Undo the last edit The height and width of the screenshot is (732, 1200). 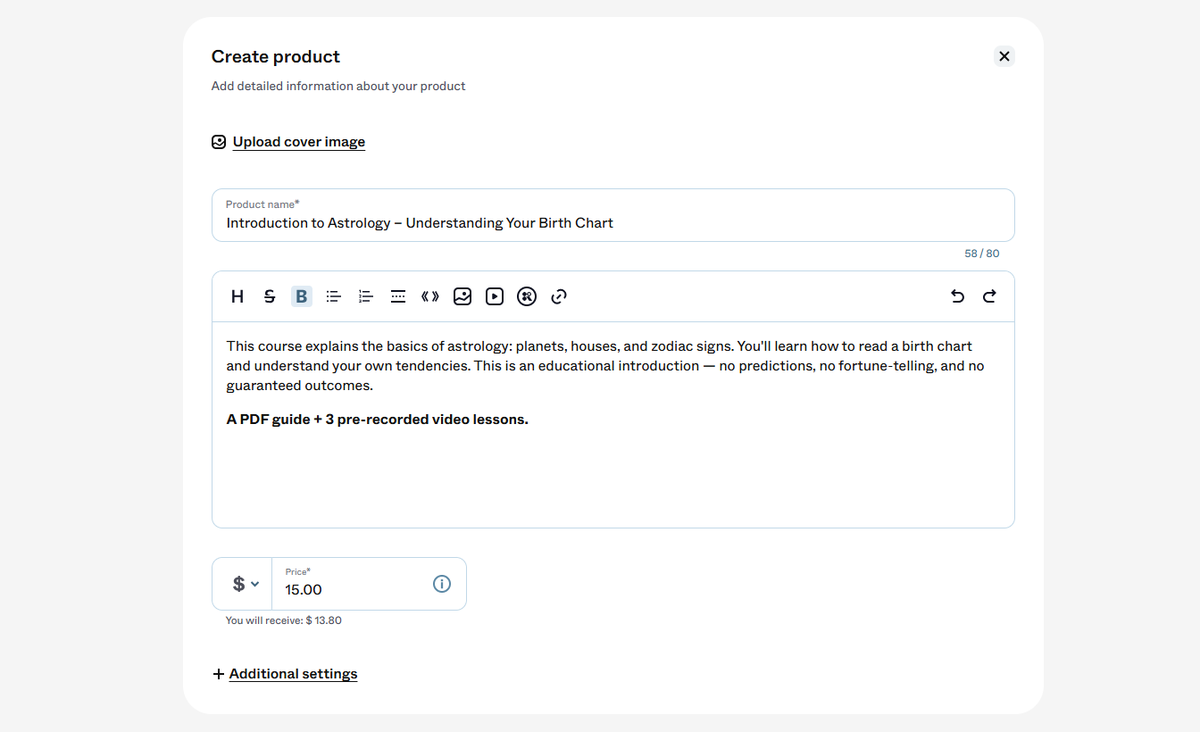tap(957, 296)
